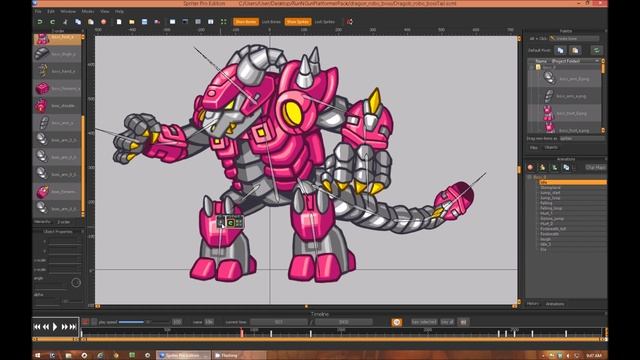Click the key all button
The width and height of the screenshot is (640, 360).
pyautogui.click(x=447, y=322)
